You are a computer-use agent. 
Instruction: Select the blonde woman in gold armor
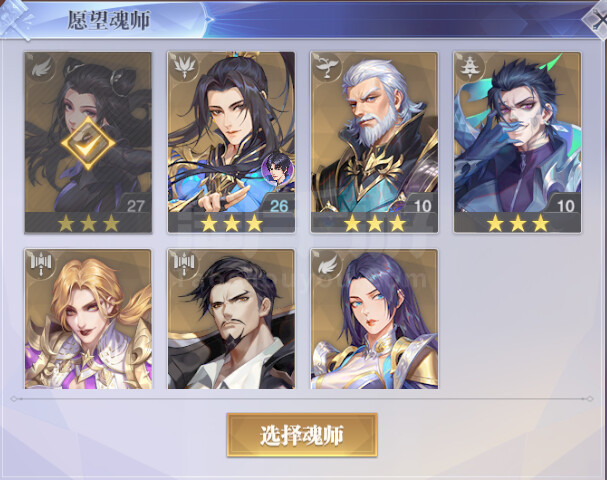pyautogui.click(x=88, y=319)
